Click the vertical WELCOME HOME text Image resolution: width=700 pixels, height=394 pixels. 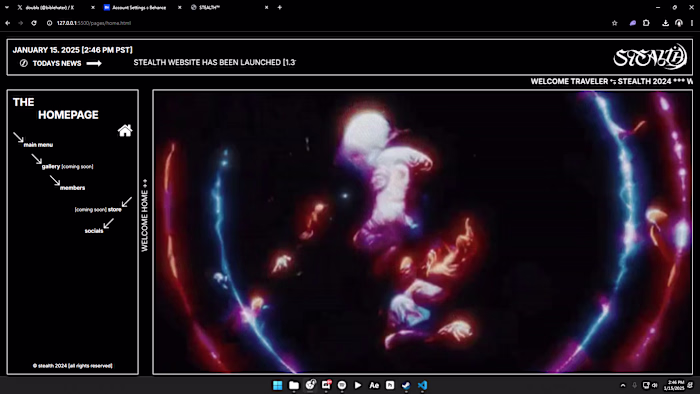pyautogui.click(x=145, y=216)
